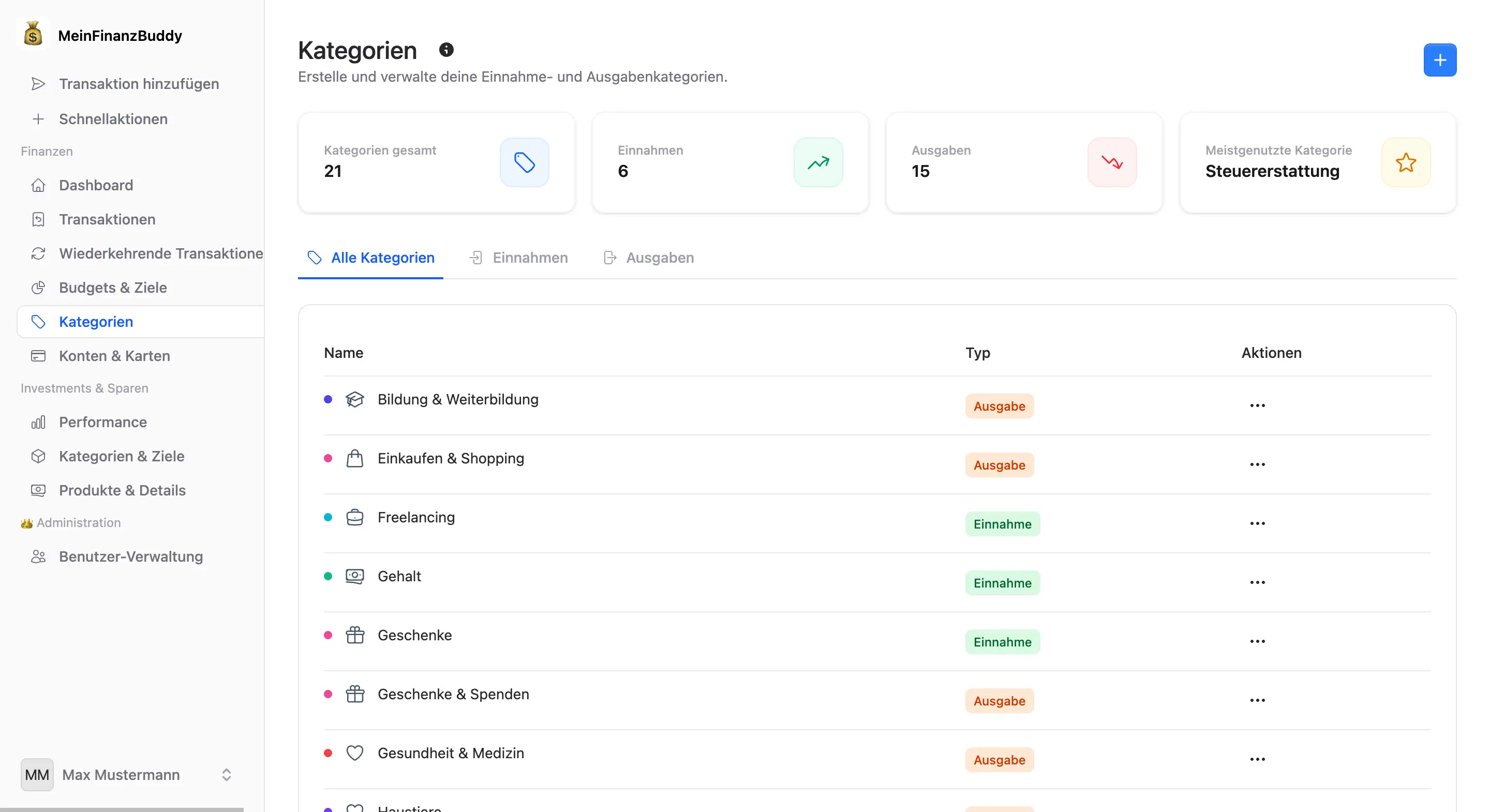Viewport: 1490px width, 812px height.
Task: Select the Performance chart icon
Action: click(38, 422)
